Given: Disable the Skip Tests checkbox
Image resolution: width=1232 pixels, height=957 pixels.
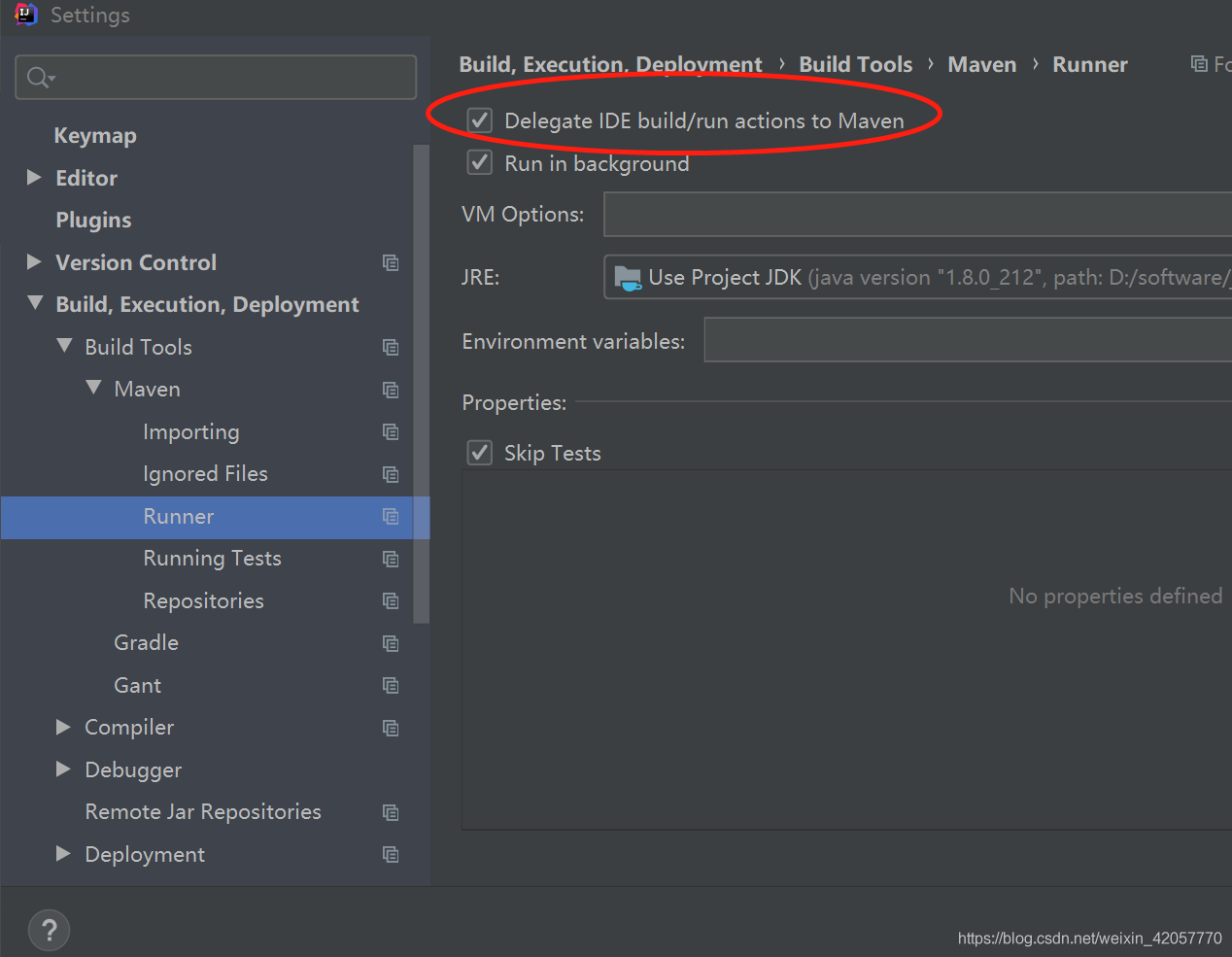Looking at the screenshot, I should coord(480,453).
